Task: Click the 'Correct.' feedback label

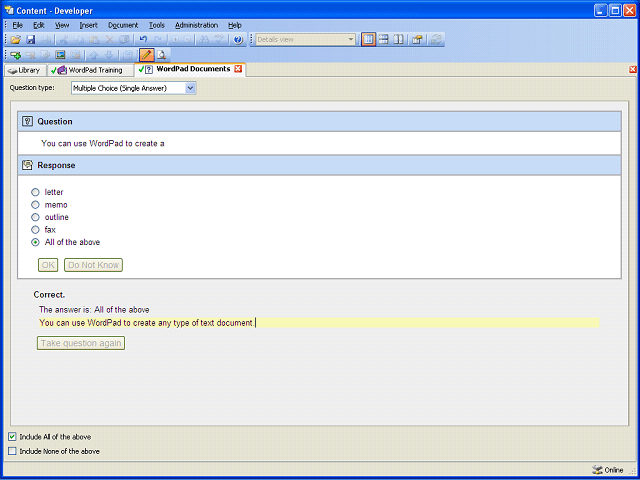Action: (x=49, y=295)
